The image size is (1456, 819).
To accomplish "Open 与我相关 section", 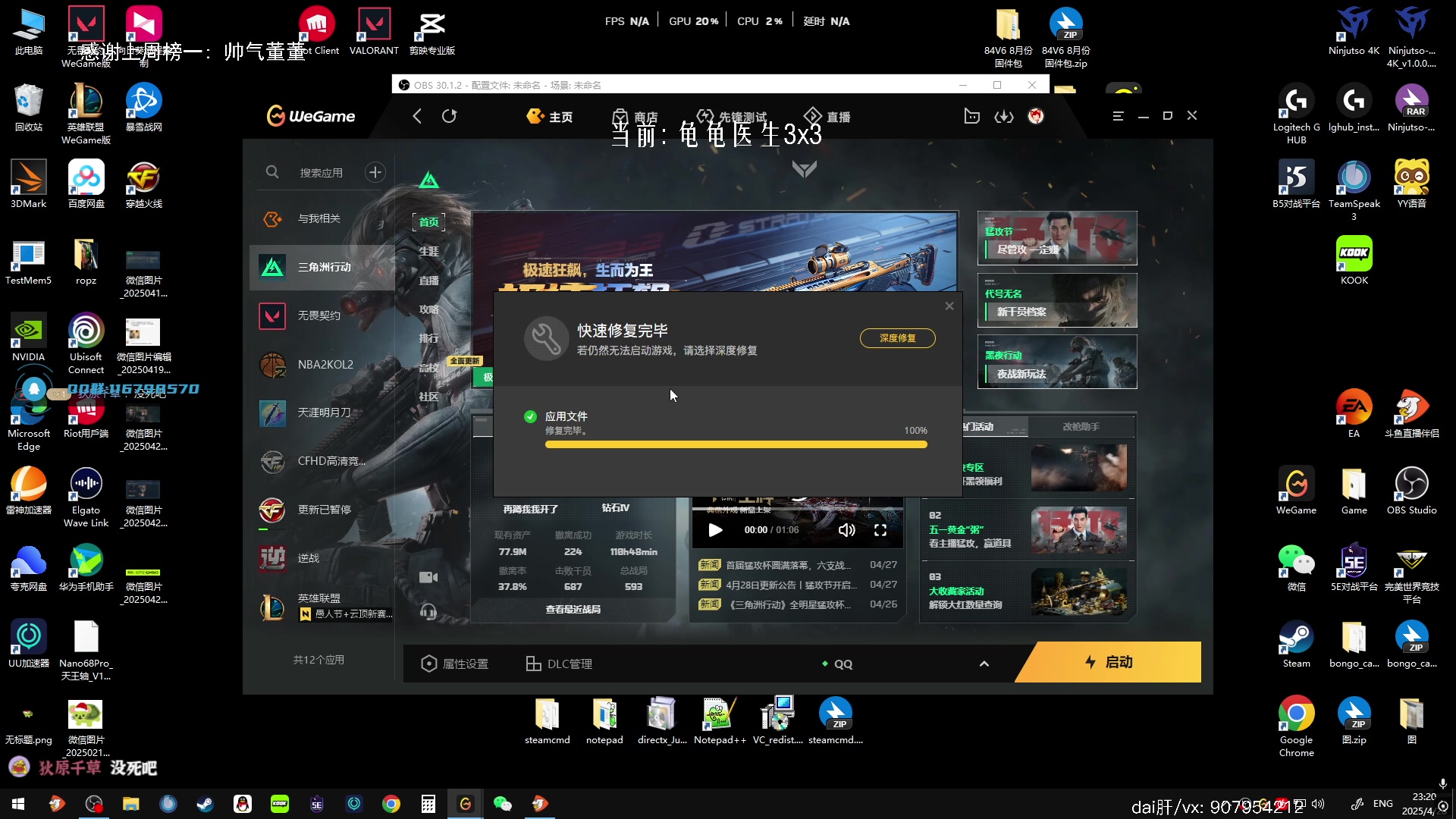I will pos(322,219).
